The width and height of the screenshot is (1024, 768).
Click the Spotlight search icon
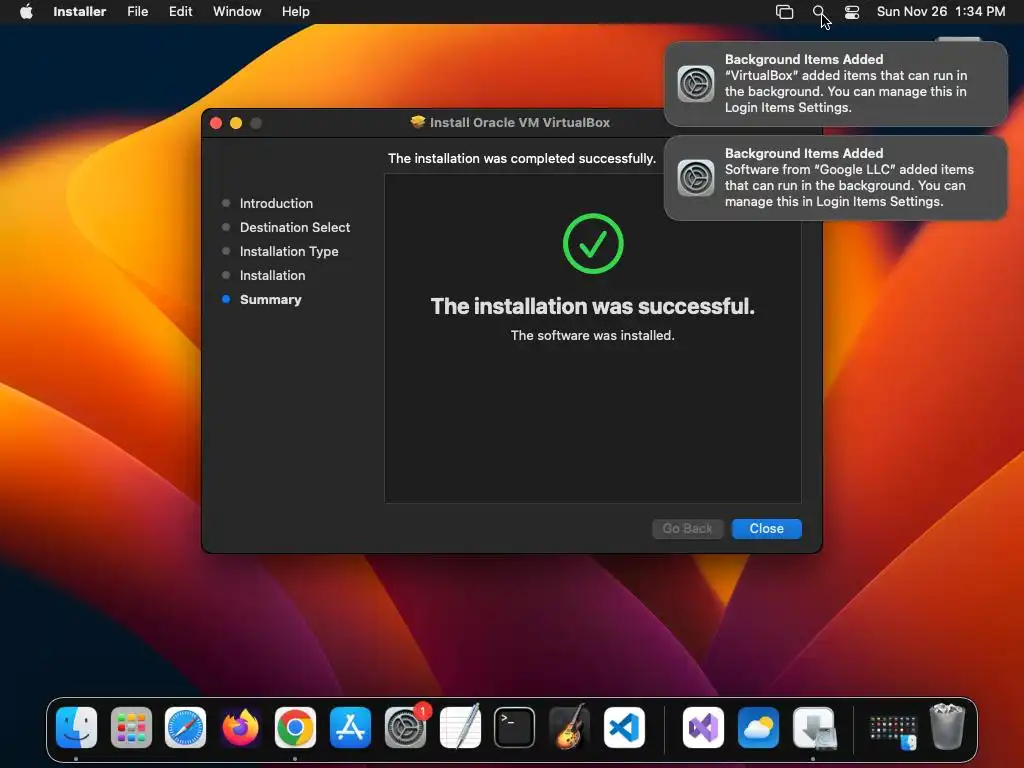pos(818,11)
